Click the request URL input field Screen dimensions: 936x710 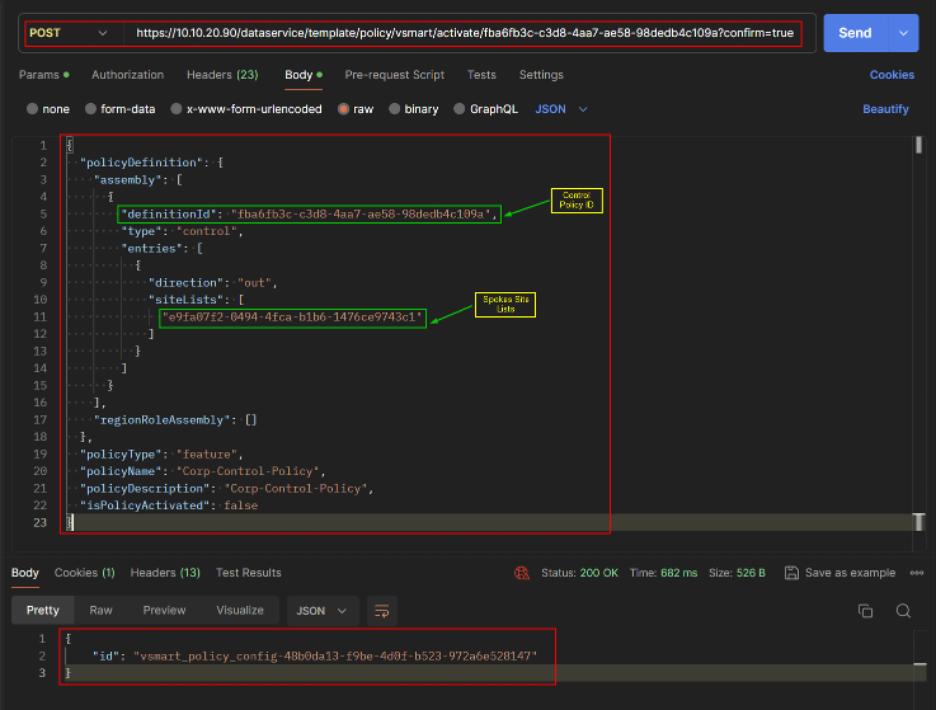click(x=464, y=33)
